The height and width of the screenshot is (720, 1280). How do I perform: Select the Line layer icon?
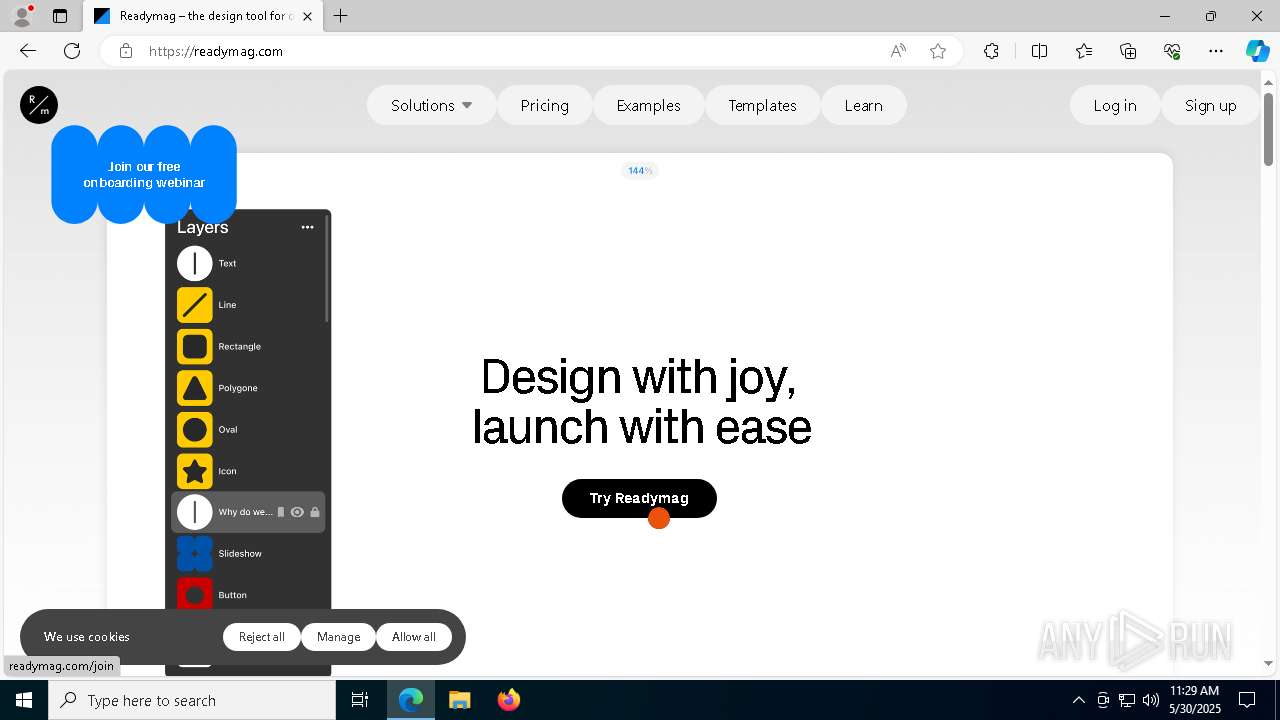click(x=195, y=305)
